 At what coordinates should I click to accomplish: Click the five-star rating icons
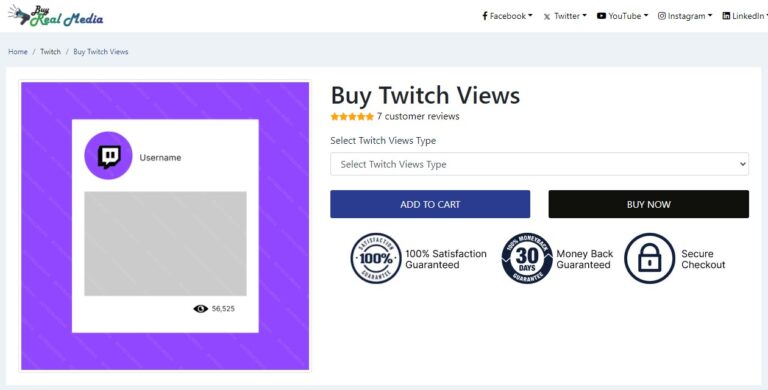[352, 117]
